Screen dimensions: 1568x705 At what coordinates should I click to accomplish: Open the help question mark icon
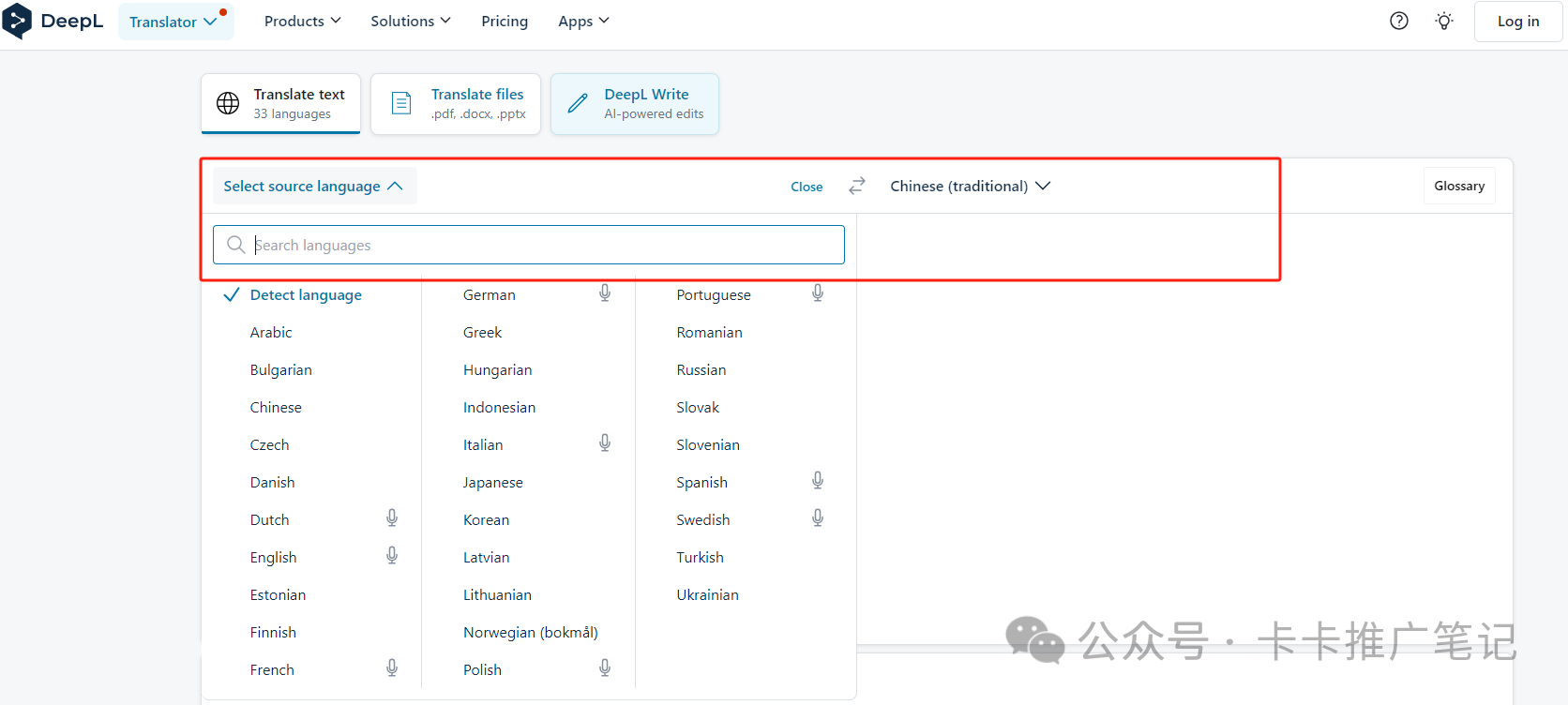(1399, 21)
